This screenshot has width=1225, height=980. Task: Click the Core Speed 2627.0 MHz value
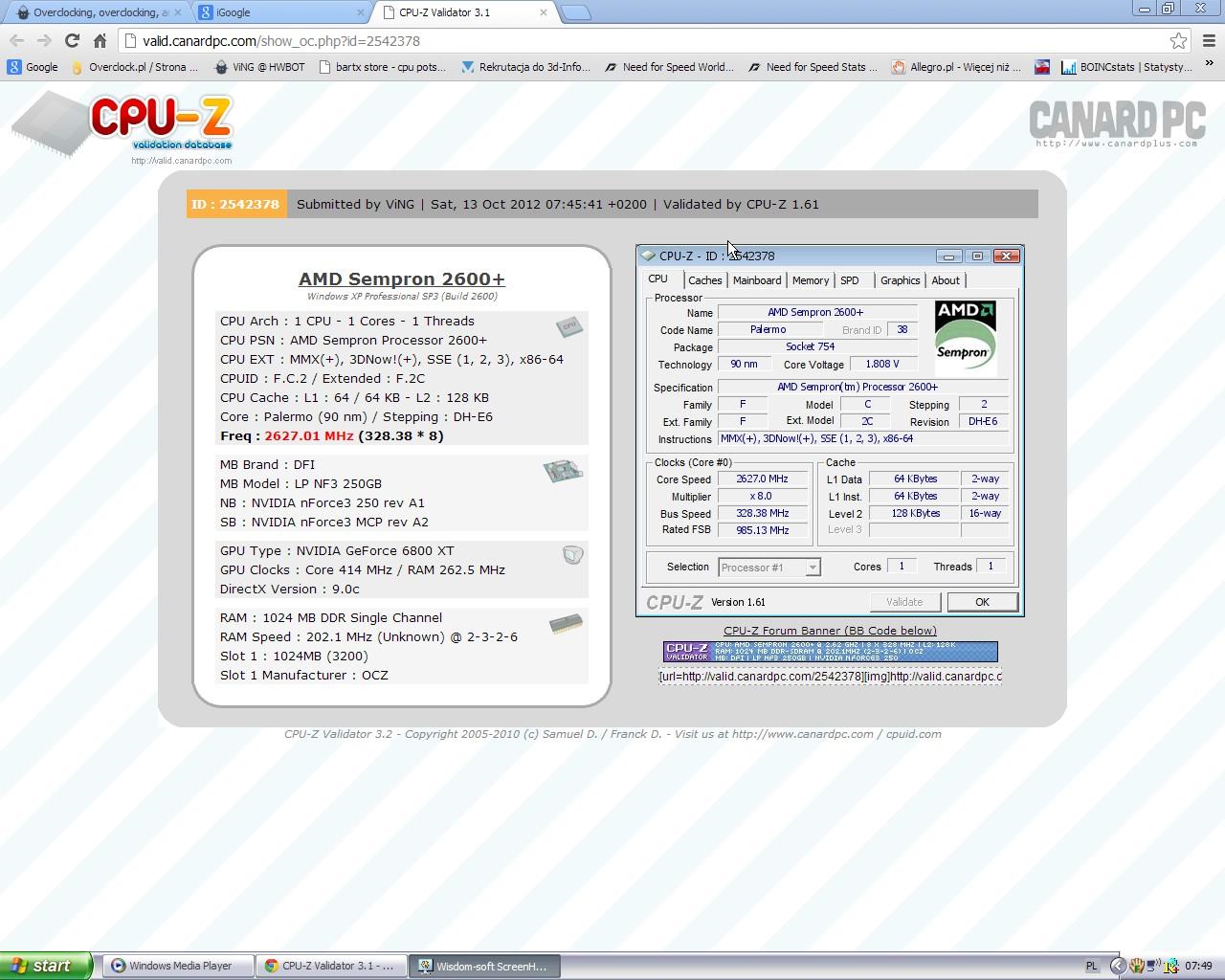tap(763, 479)
